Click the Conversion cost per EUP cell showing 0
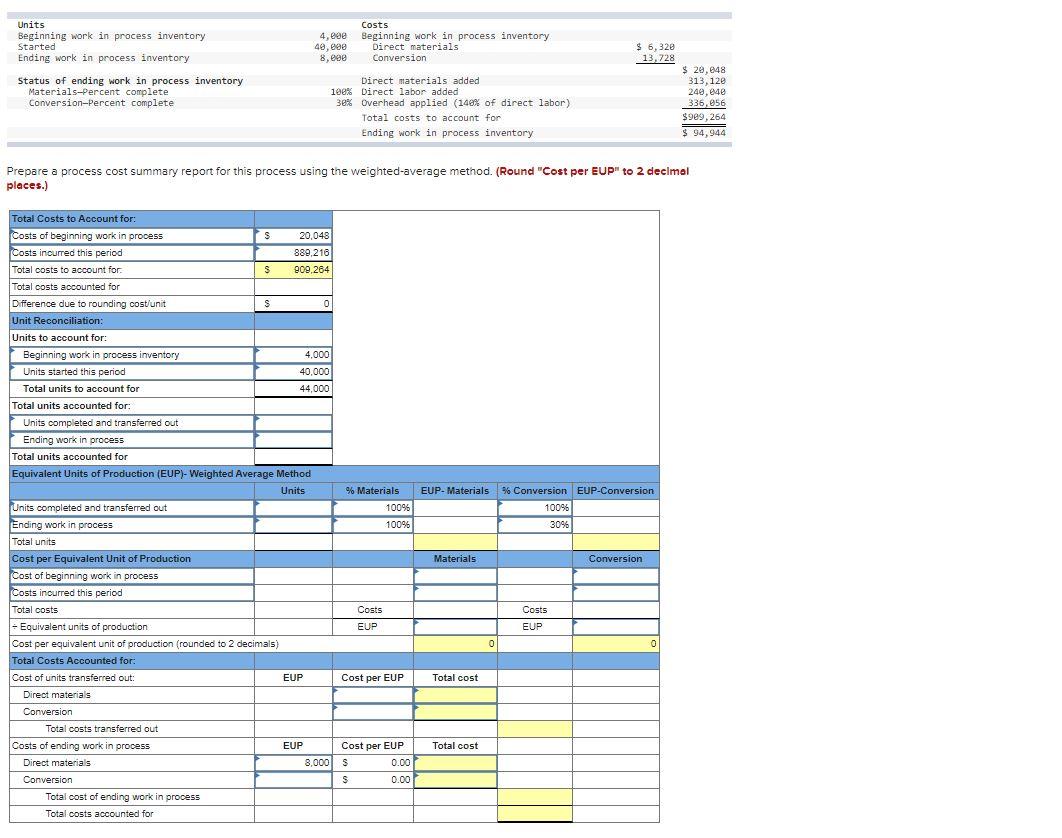The image size is (1062, 838). click(x=614, y=644)
